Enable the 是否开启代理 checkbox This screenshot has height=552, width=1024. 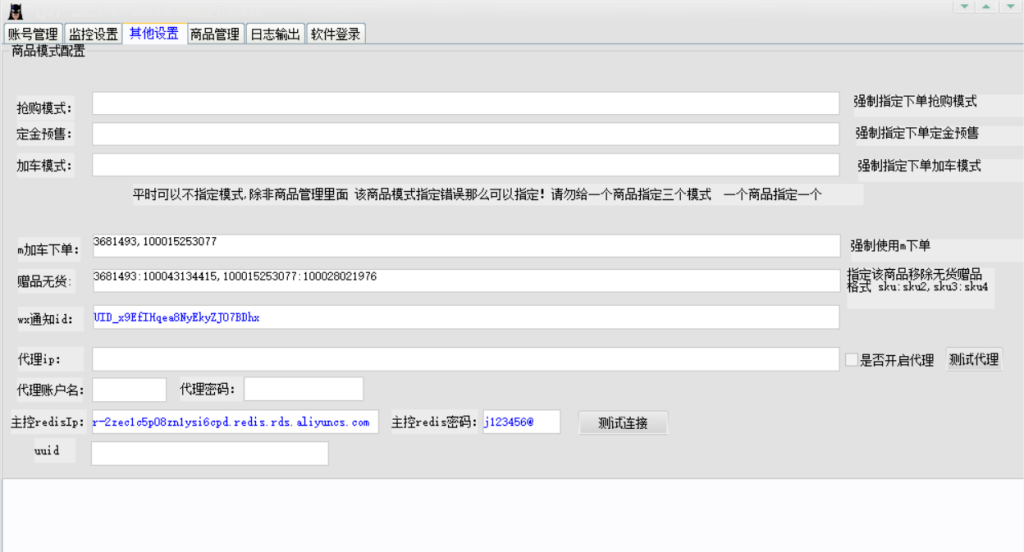[851, 360]
